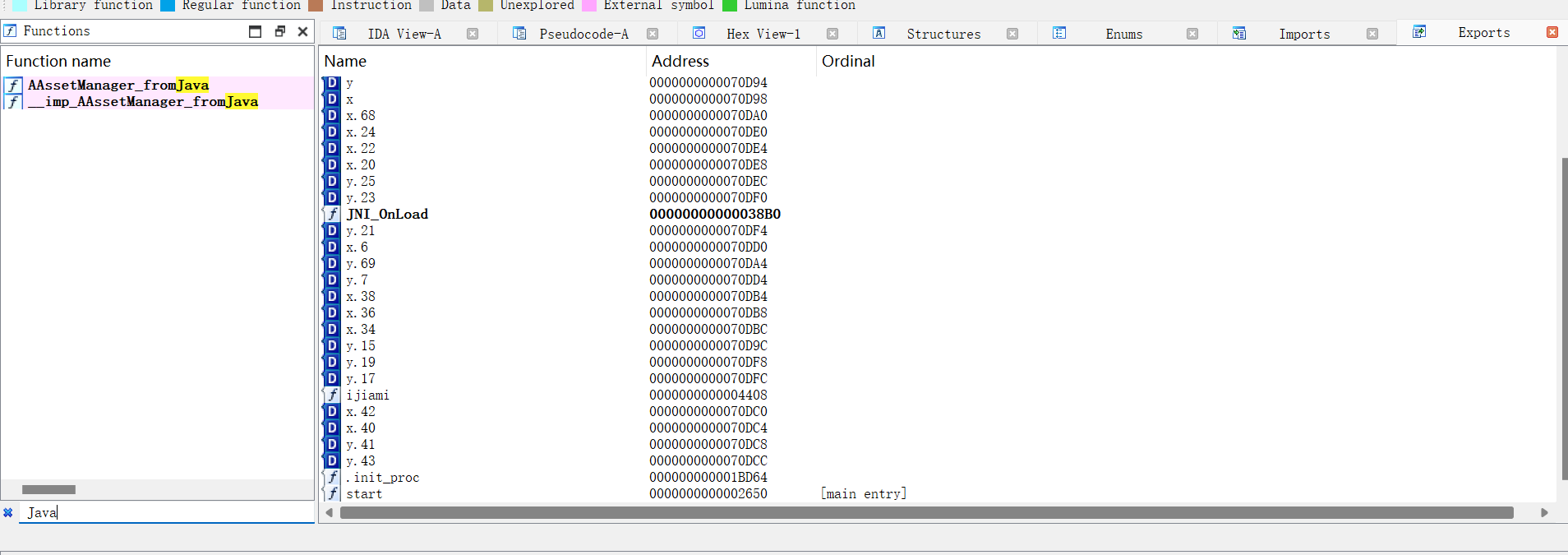Click the Exports horizontal scrollbar right arrow
Screen dimensions: 1568x555
(1544, 512)
